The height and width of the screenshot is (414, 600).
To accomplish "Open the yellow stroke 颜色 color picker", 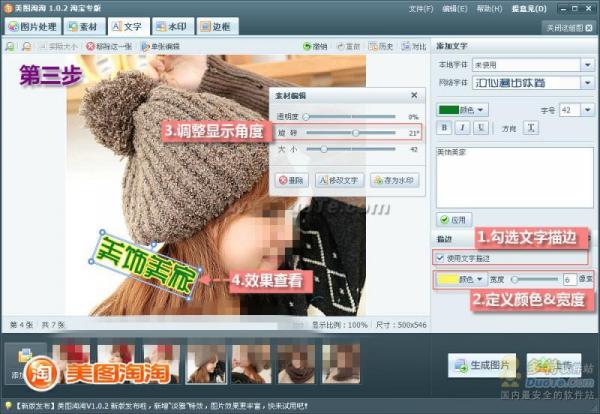I will click(461, 279).
